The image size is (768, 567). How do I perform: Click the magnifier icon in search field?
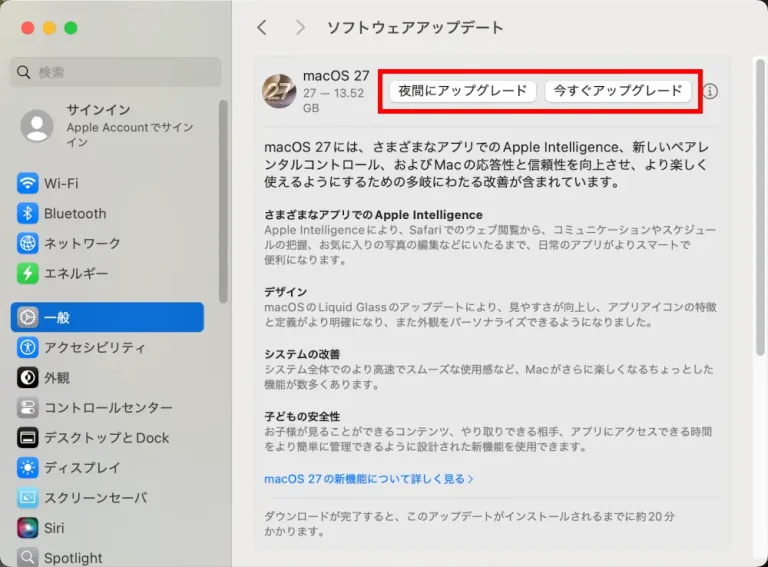click(24, 72)
